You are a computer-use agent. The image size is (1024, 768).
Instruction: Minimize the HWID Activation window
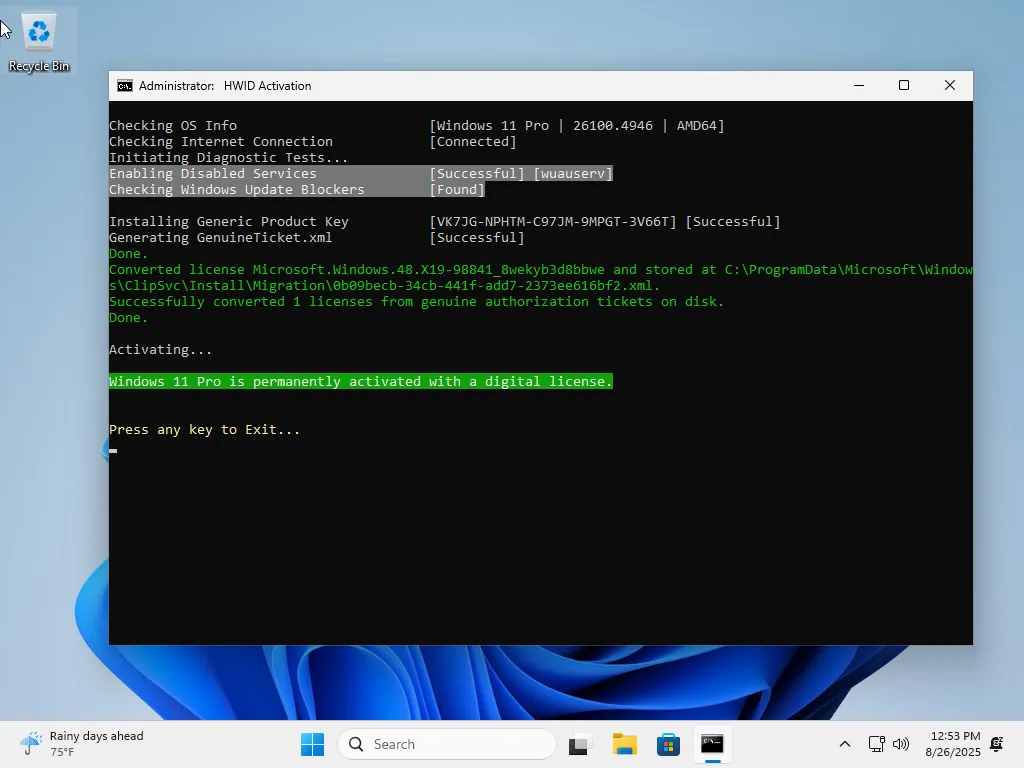(859, 86)
